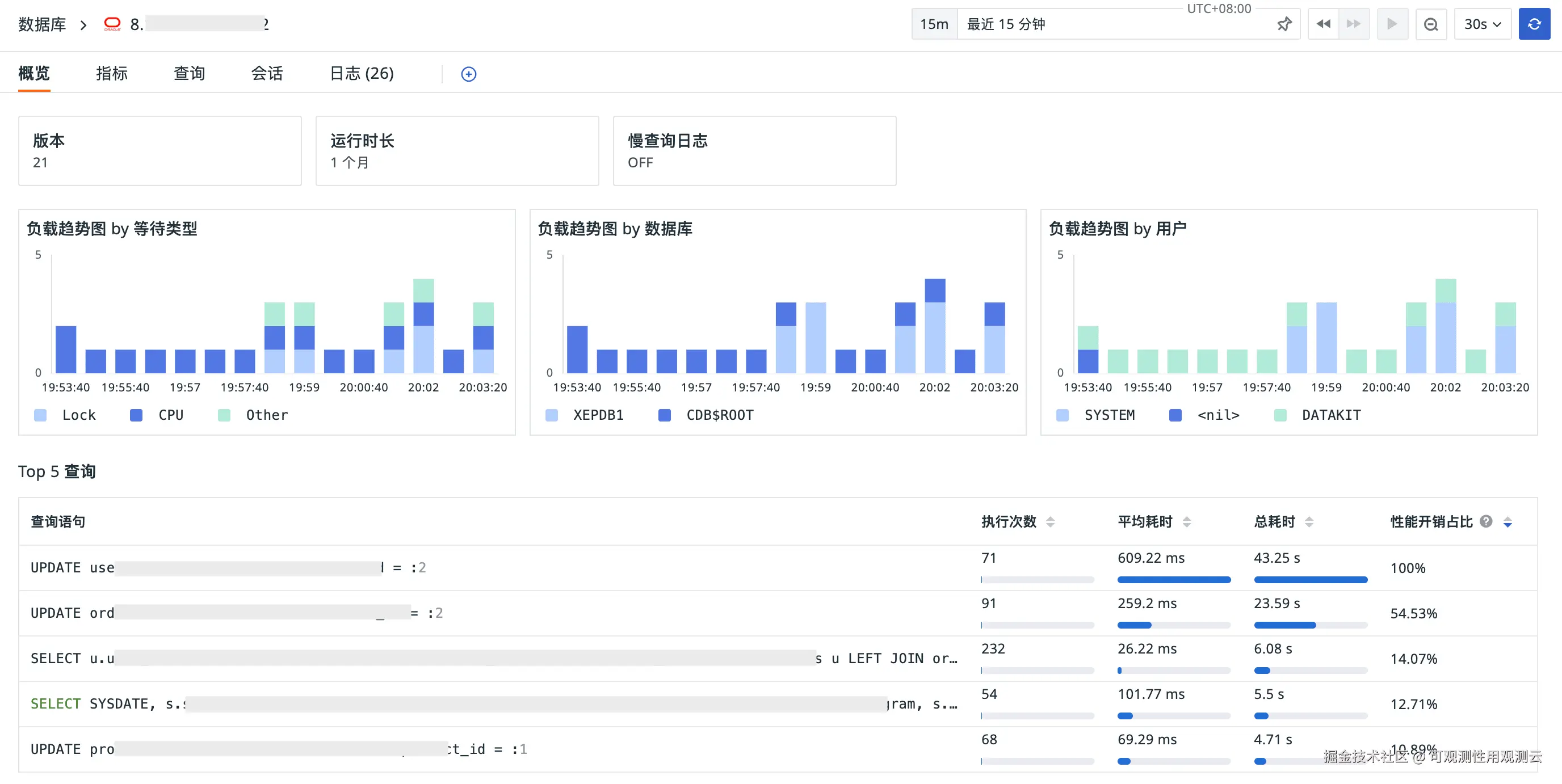
Task: Click the Oracle database logo icon
Action: [112, 24]
